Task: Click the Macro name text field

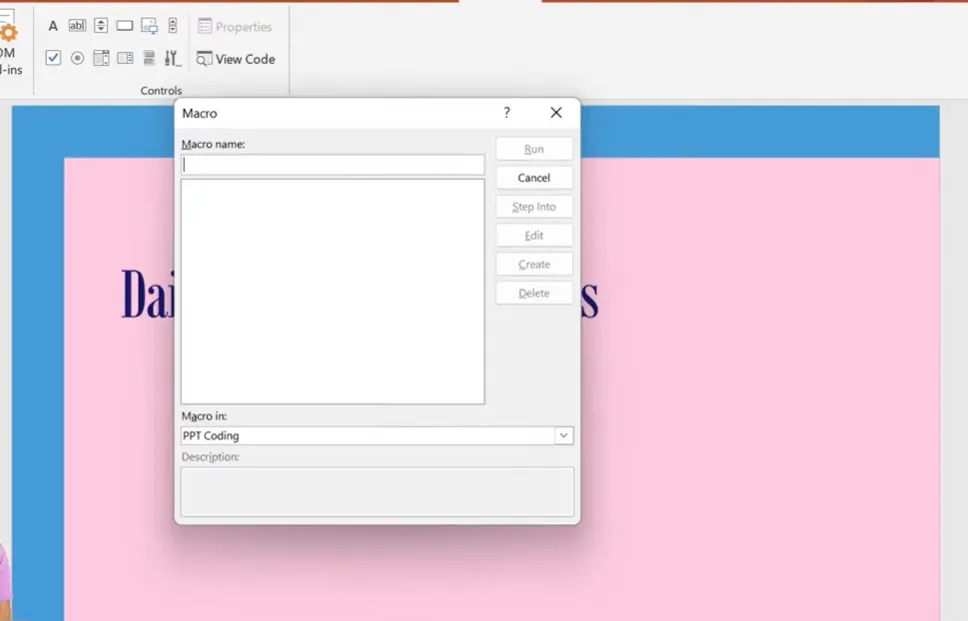Action: coord(332,165)
